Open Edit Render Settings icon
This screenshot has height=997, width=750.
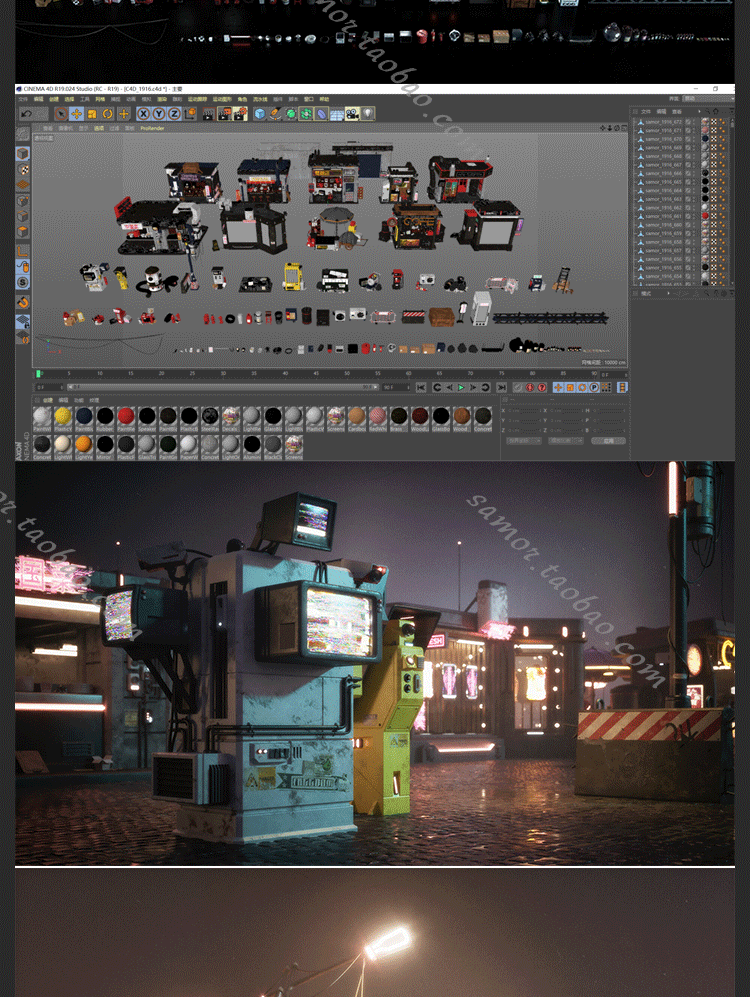pos(240,114)
